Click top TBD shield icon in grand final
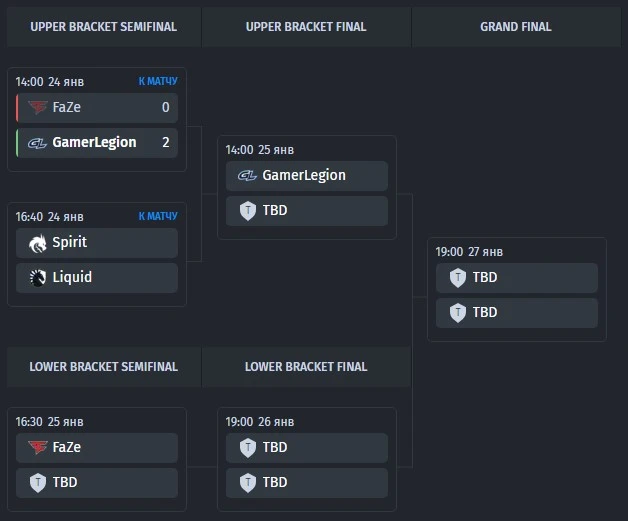 point(458,278)
